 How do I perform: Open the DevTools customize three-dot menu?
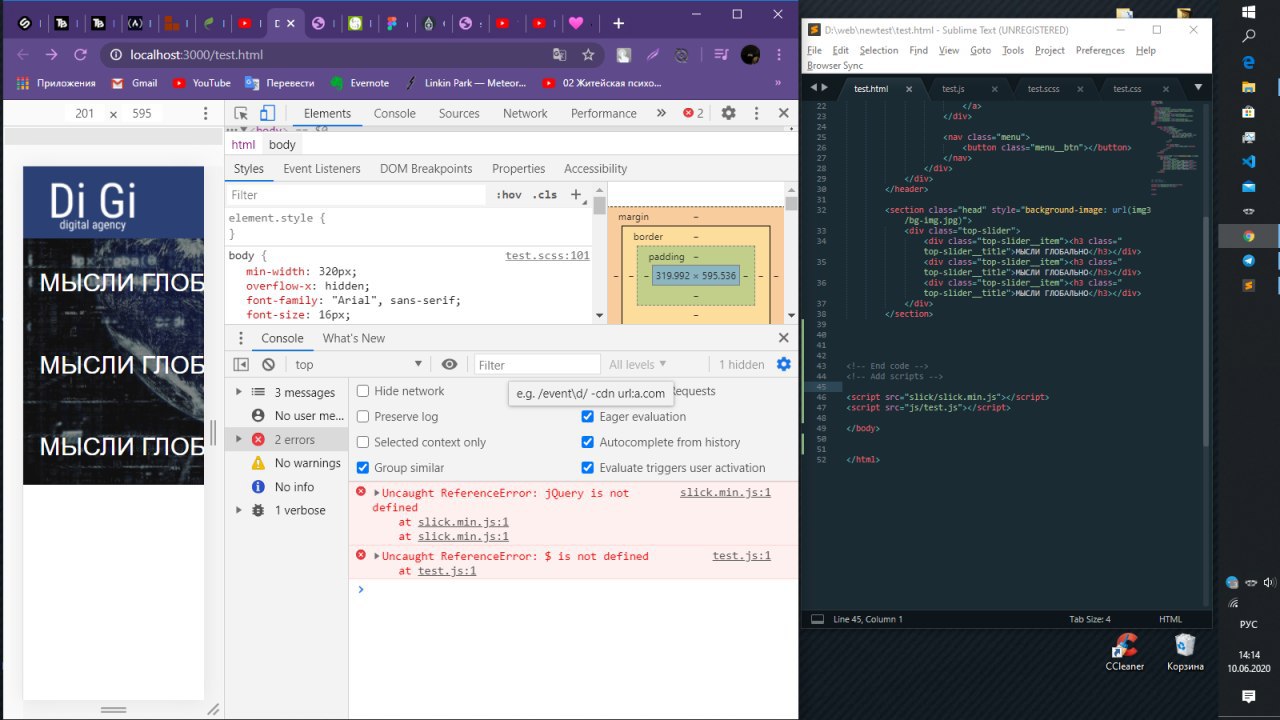(756, 113)
